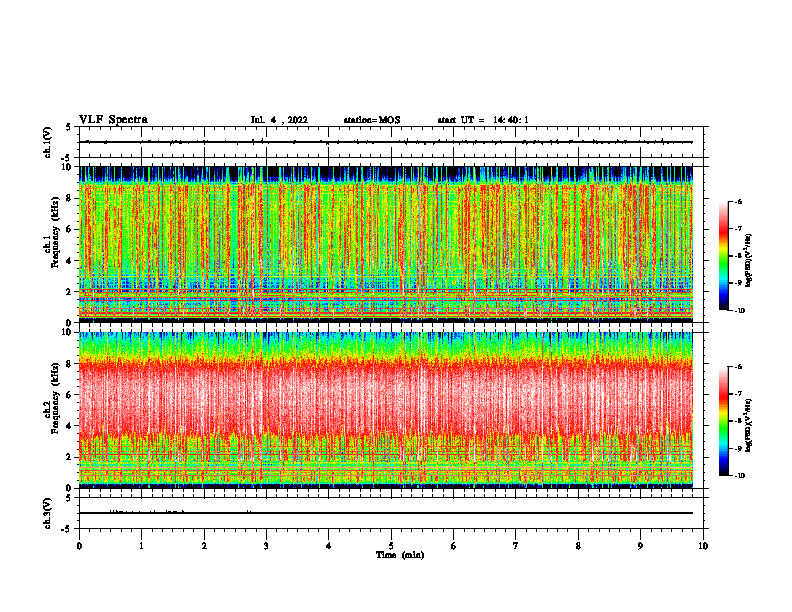Click inside the ch.1 spectrogram panel
The height and width of the screenshot is (612, 792).
click(x=386, y=244)
